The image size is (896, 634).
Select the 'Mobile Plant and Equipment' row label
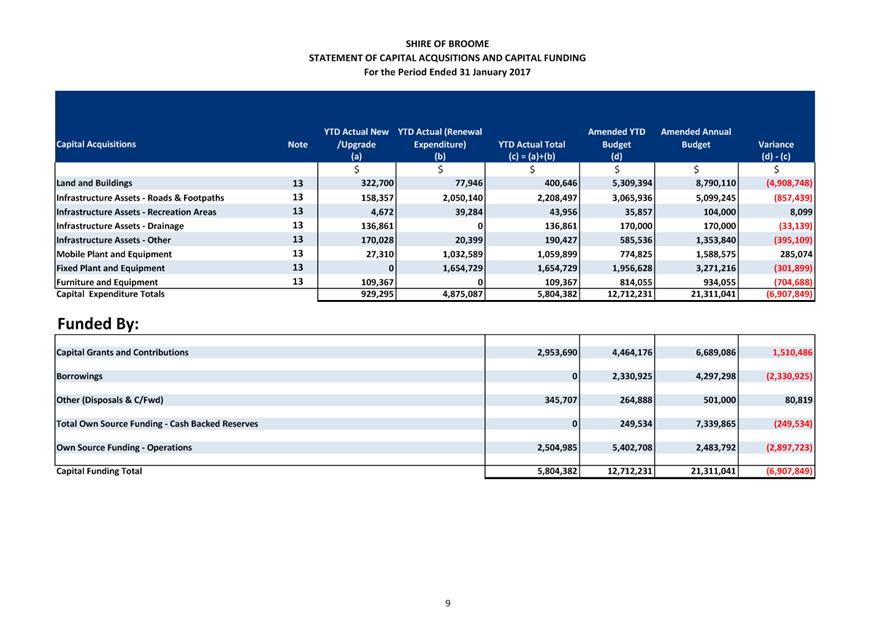tap(114, 254)
